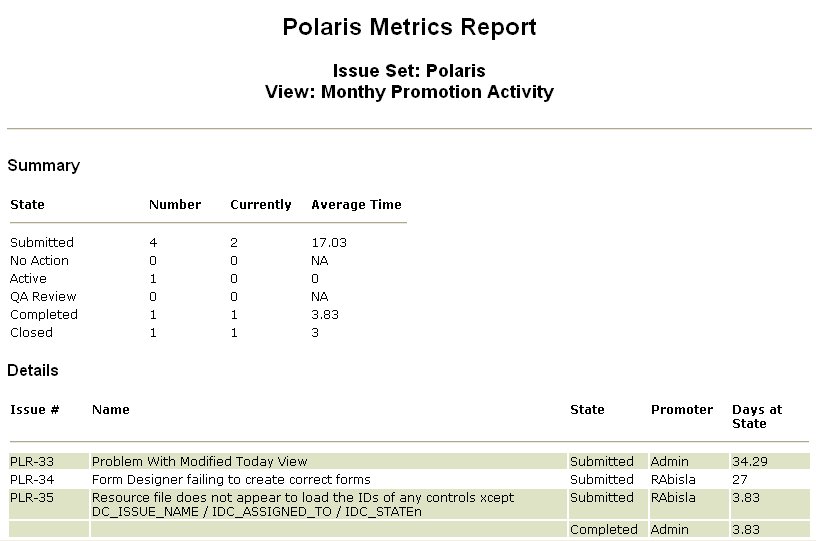Click the View: Monthy Promotion Activity subtitle
Image resolution: width=816 pixels, height=541 pixels.
(409, 92)
